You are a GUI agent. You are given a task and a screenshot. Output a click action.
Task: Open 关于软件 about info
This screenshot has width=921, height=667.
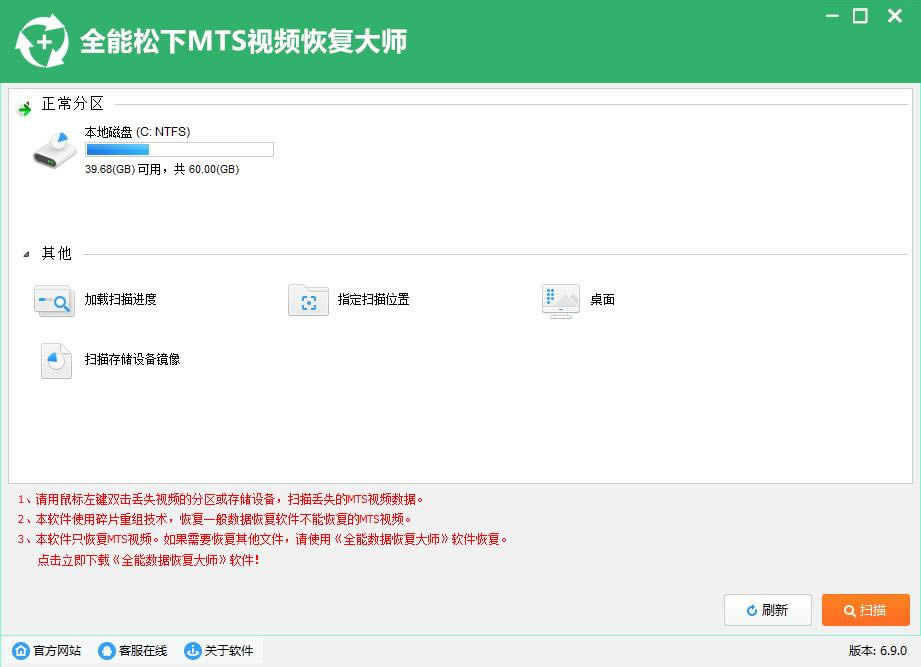[219, 651]
